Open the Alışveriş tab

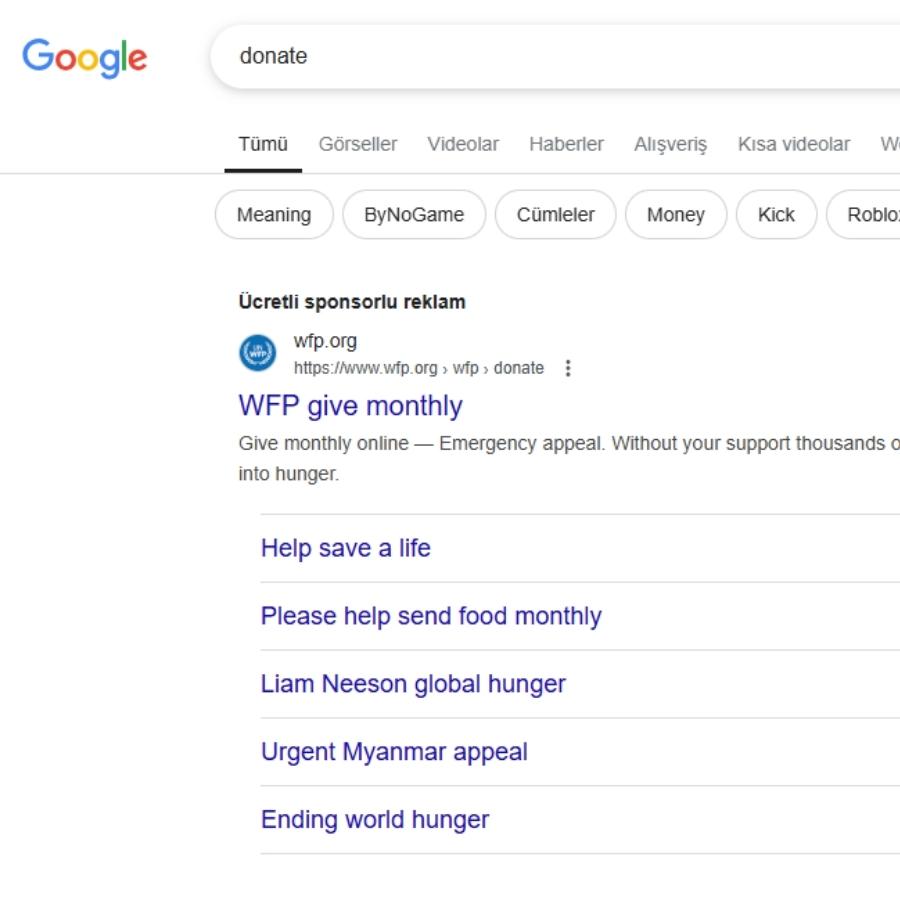[x=670, y=144]
